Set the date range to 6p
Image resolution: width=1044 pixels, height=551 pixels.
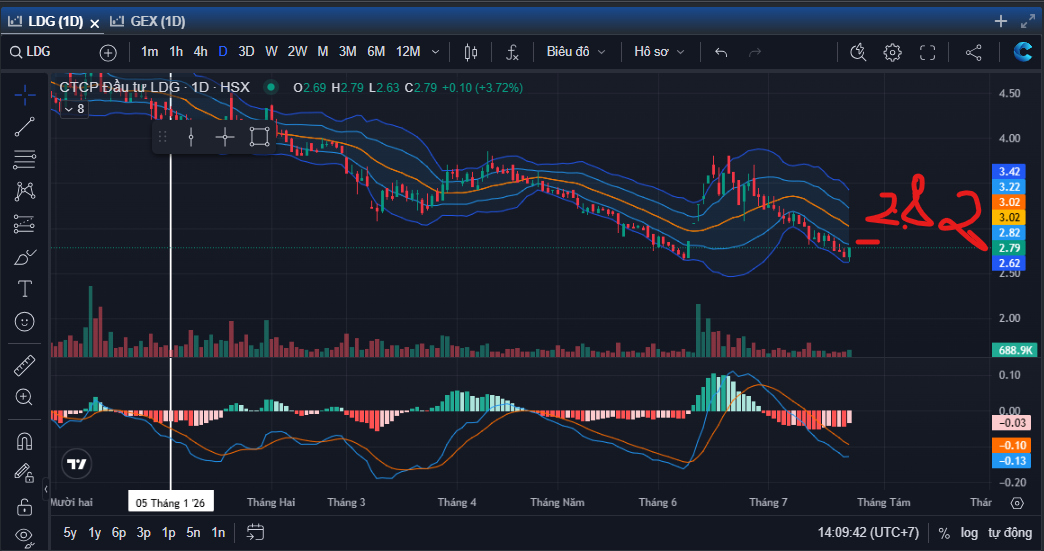point(119,532)
